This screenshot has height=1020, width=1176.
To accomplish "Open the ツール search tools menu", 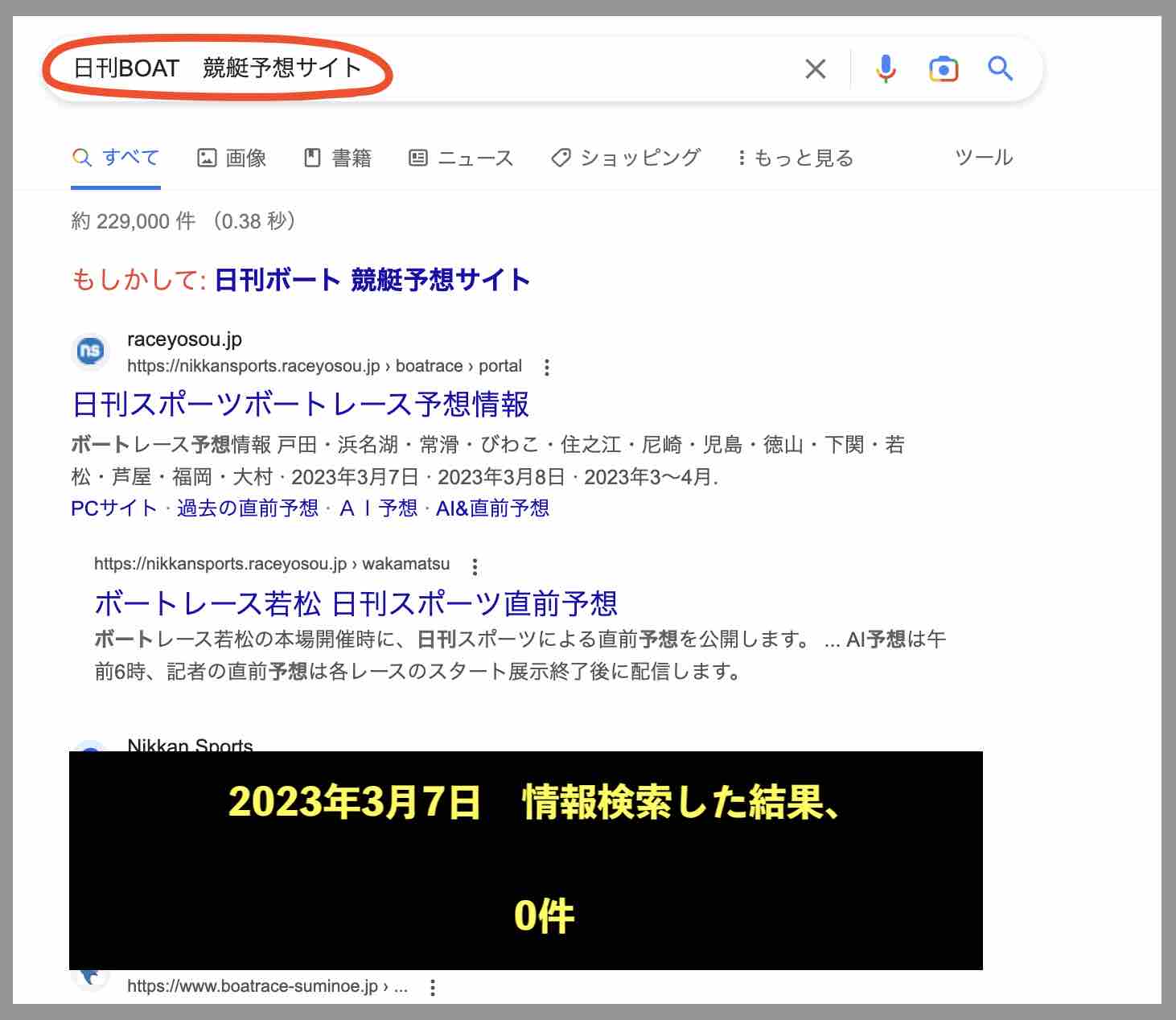I will (983, 157).
